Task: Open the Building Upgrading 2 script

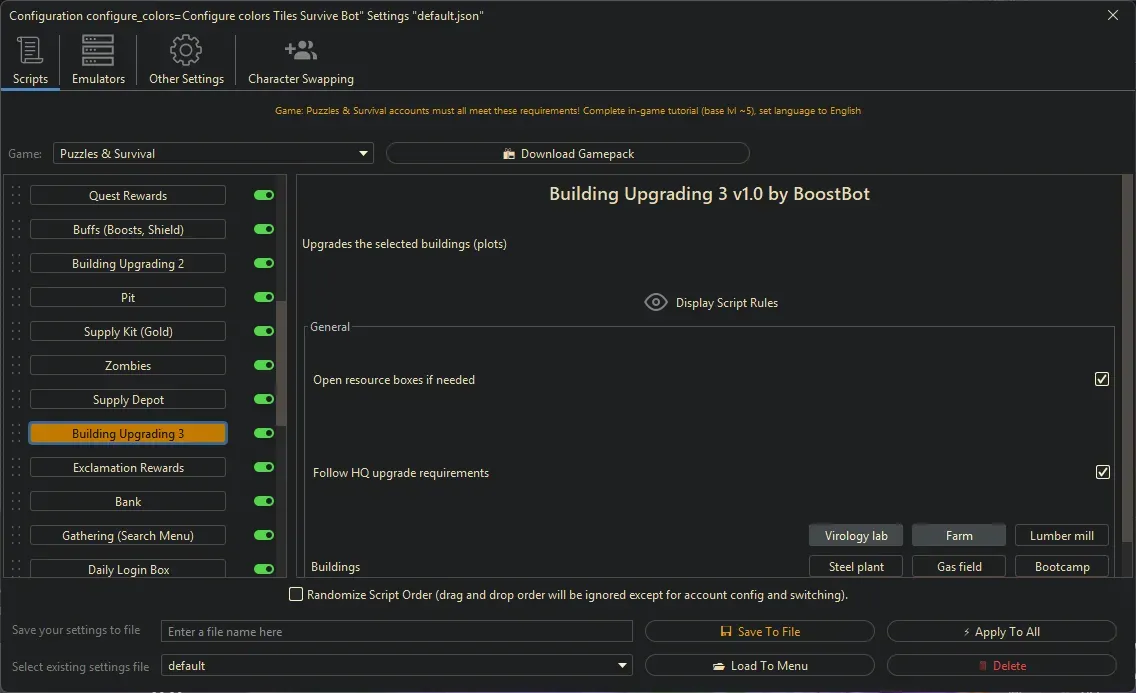Action: point(128,263)
